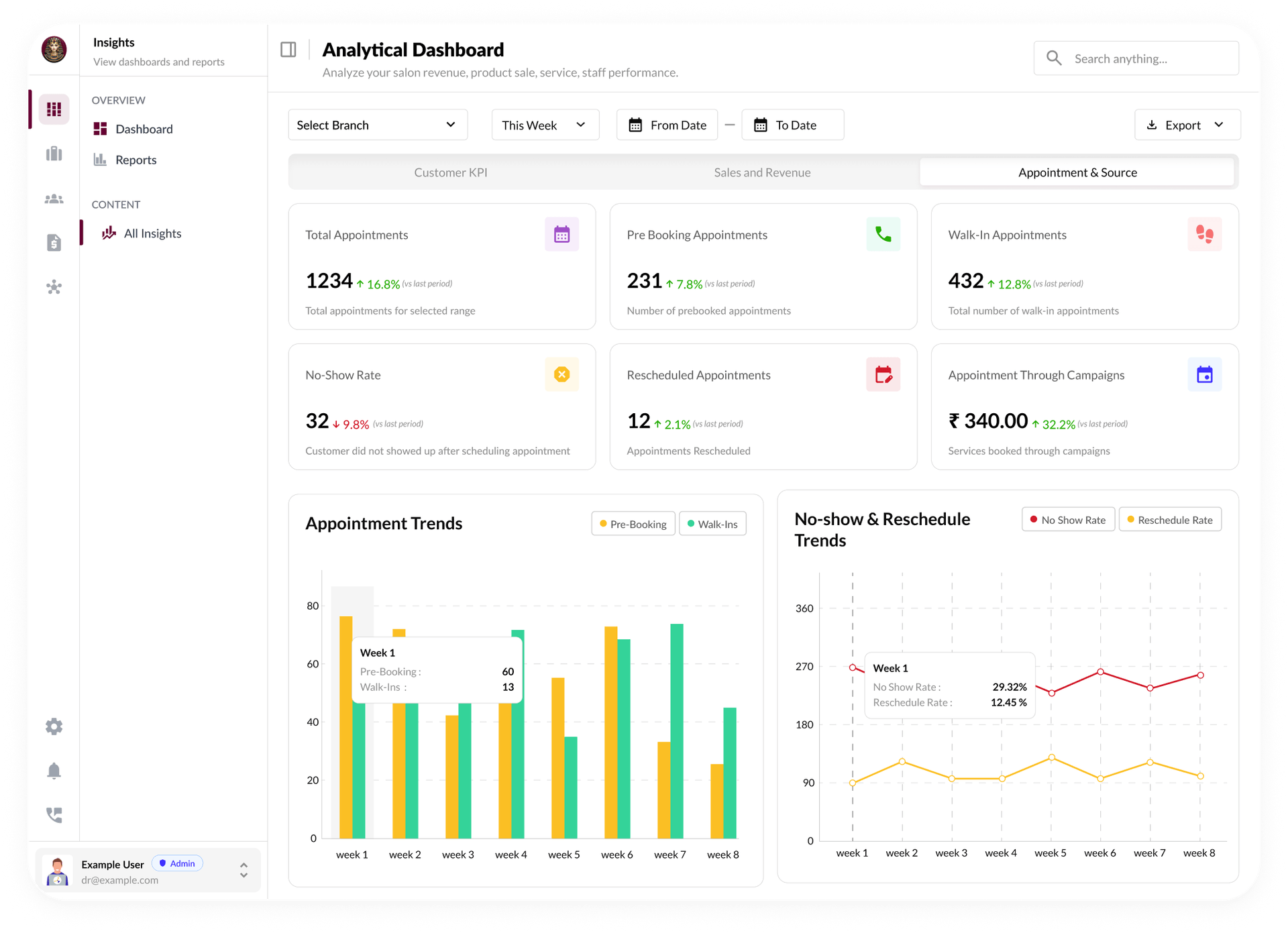
Task: Open the billing document icon in the sidebar
Action: coord(54,243)
